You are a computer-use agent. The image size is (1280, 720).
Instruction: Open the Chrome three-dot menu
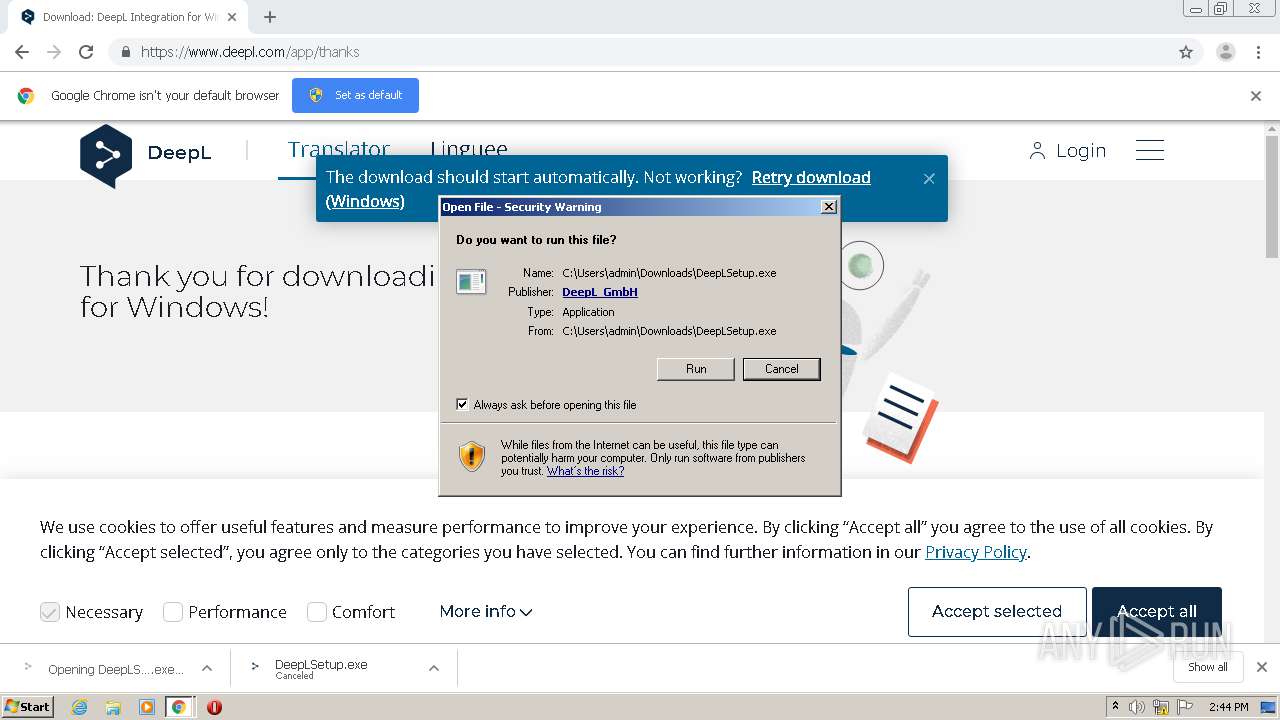[x=1259, y=52]
